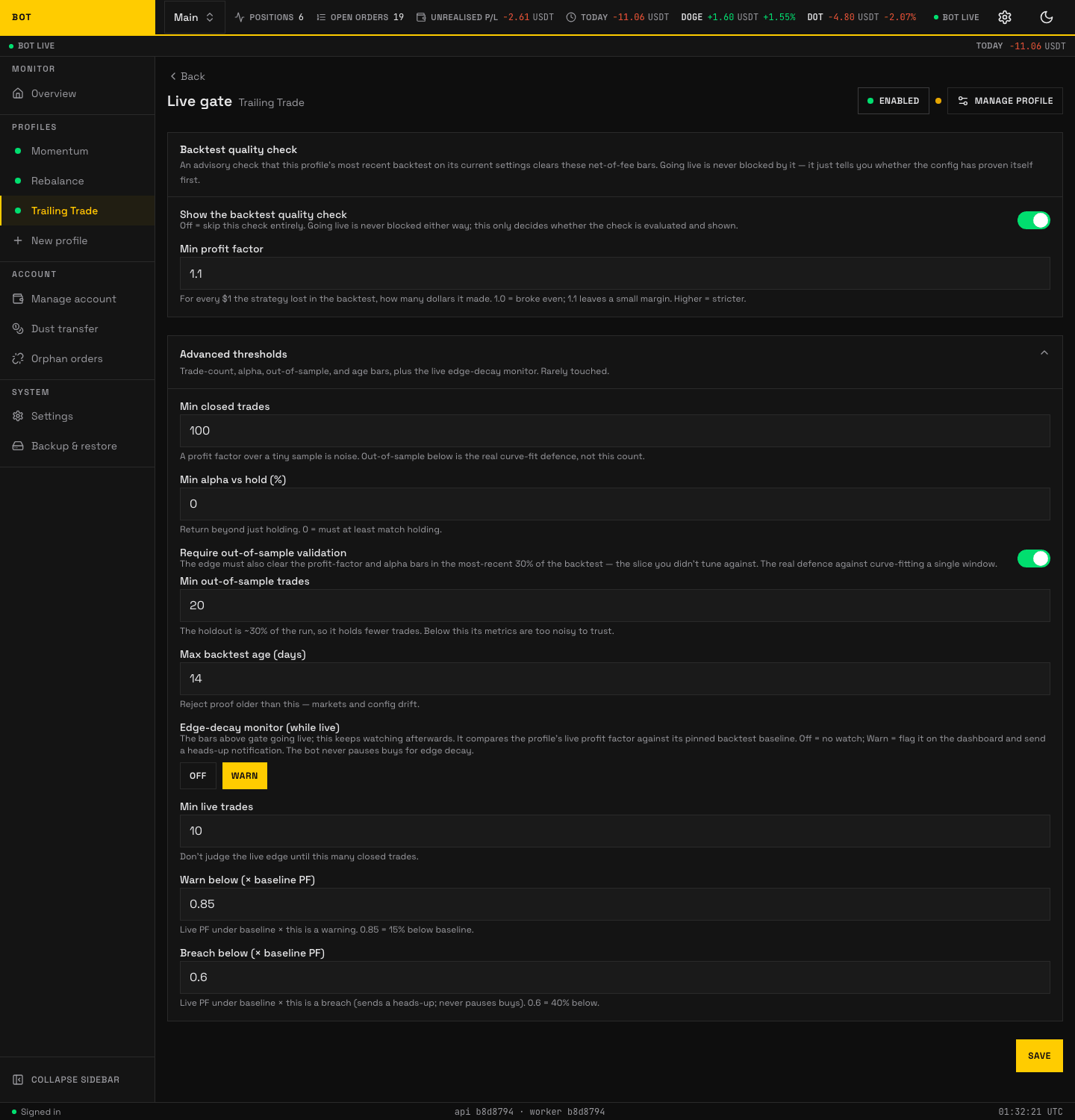Click the Max backtest age input
This screenshot has width=1075, height=1120.
click(x=615, y=679)
